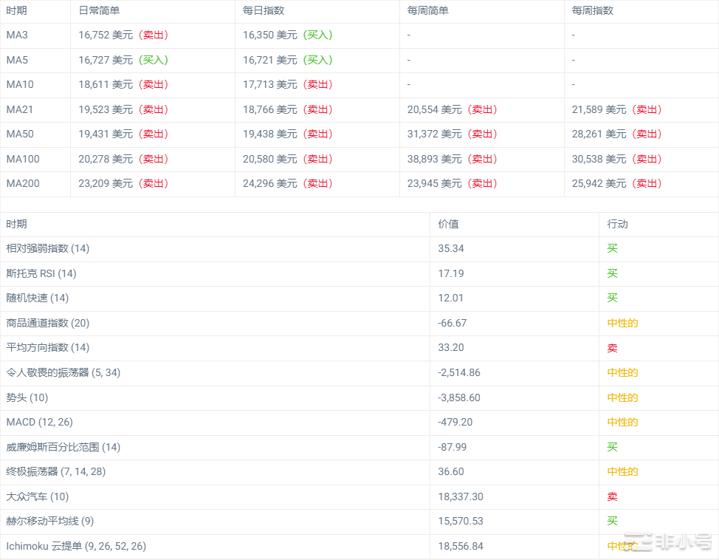Select the 斯托克 RSI (14) indicator

tap(41, 273)
